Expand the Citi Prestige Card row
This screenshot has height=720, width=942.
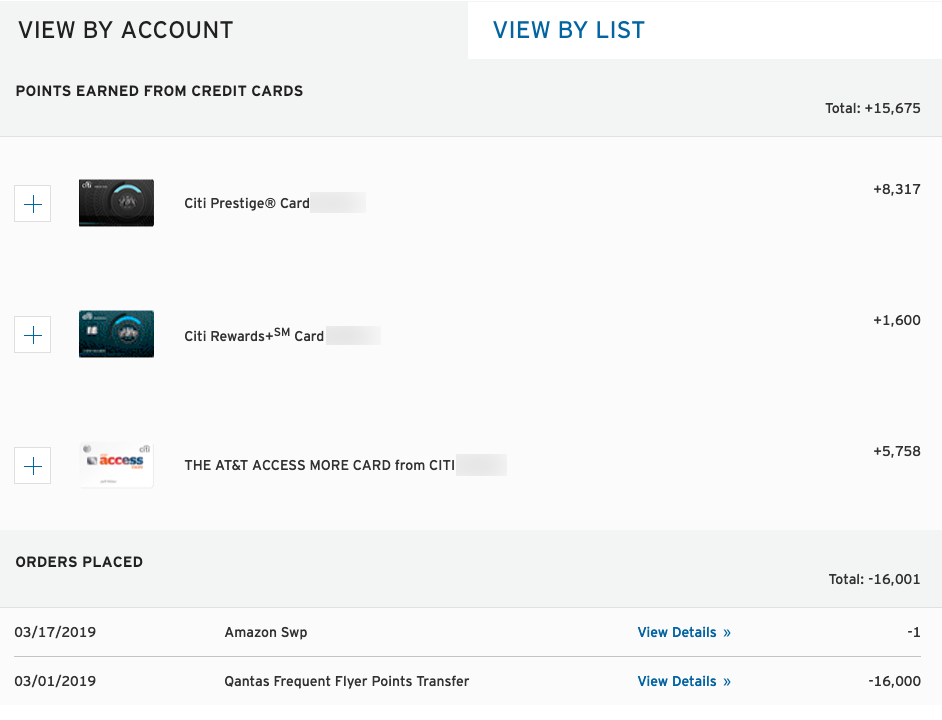(33, 204)
